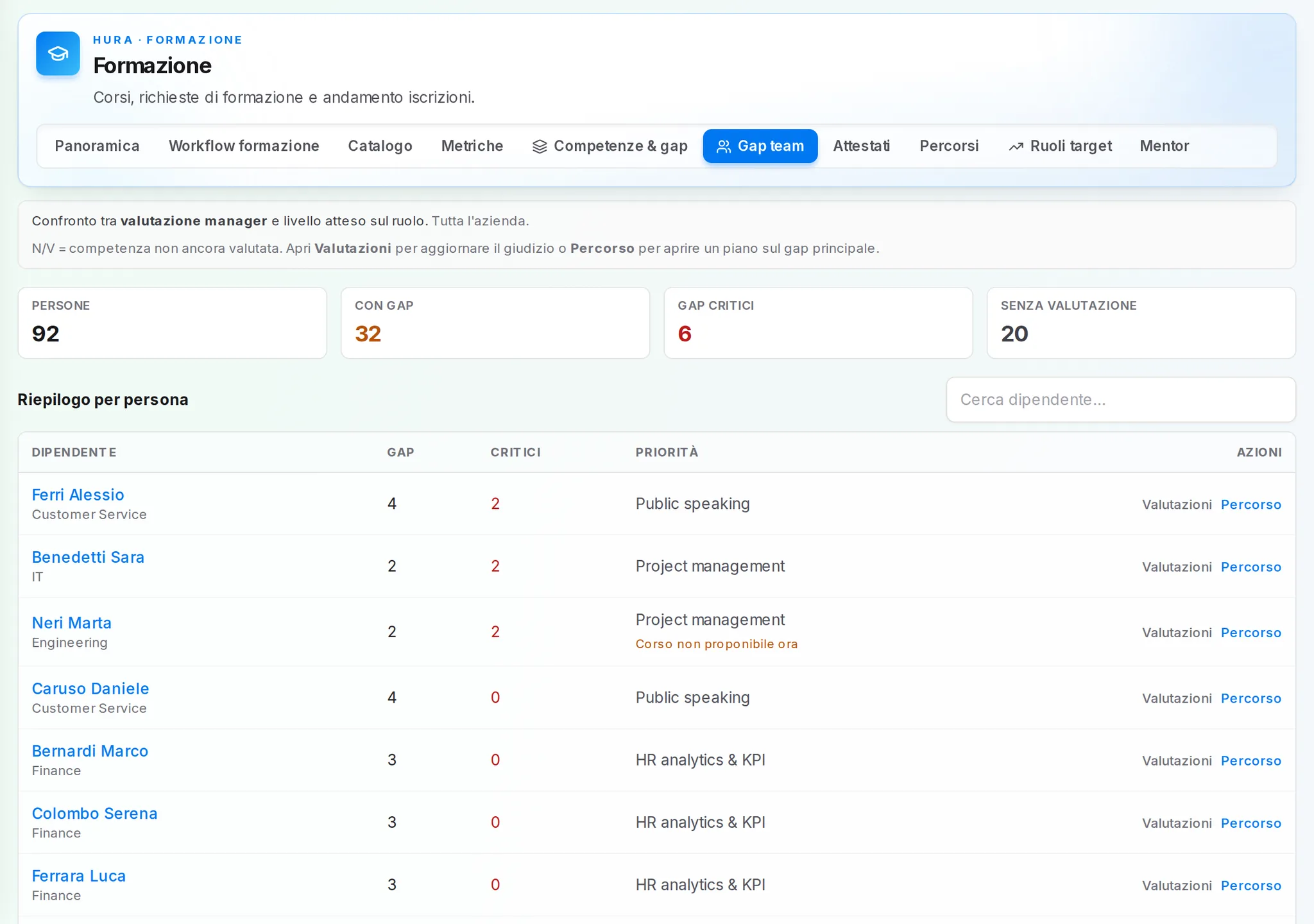Viewport: 1314px width, 924px height.
Task: Open Benedetti Sara's employee profile
Action: tap(88, 557)
